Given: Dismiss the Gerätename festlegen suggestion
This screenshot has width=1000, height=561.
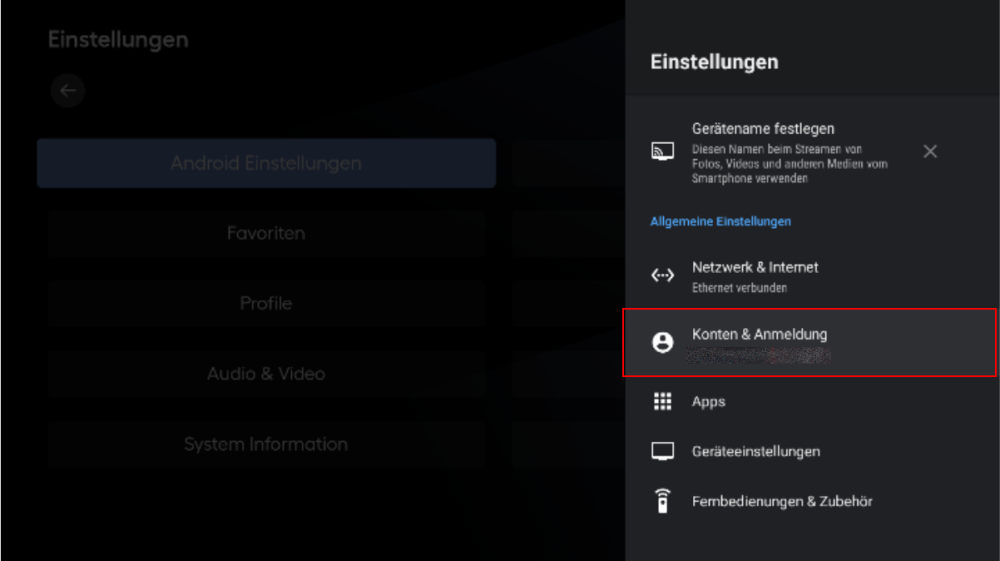Looking at the screenshot, I should pos(930,152).
